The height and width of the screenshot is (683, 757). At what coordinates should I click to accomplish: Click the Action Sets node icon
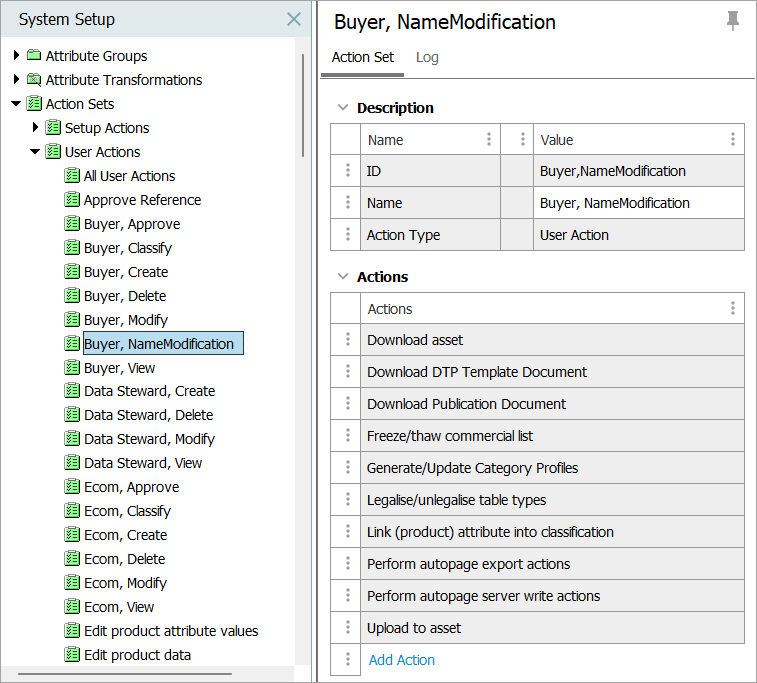34,104
